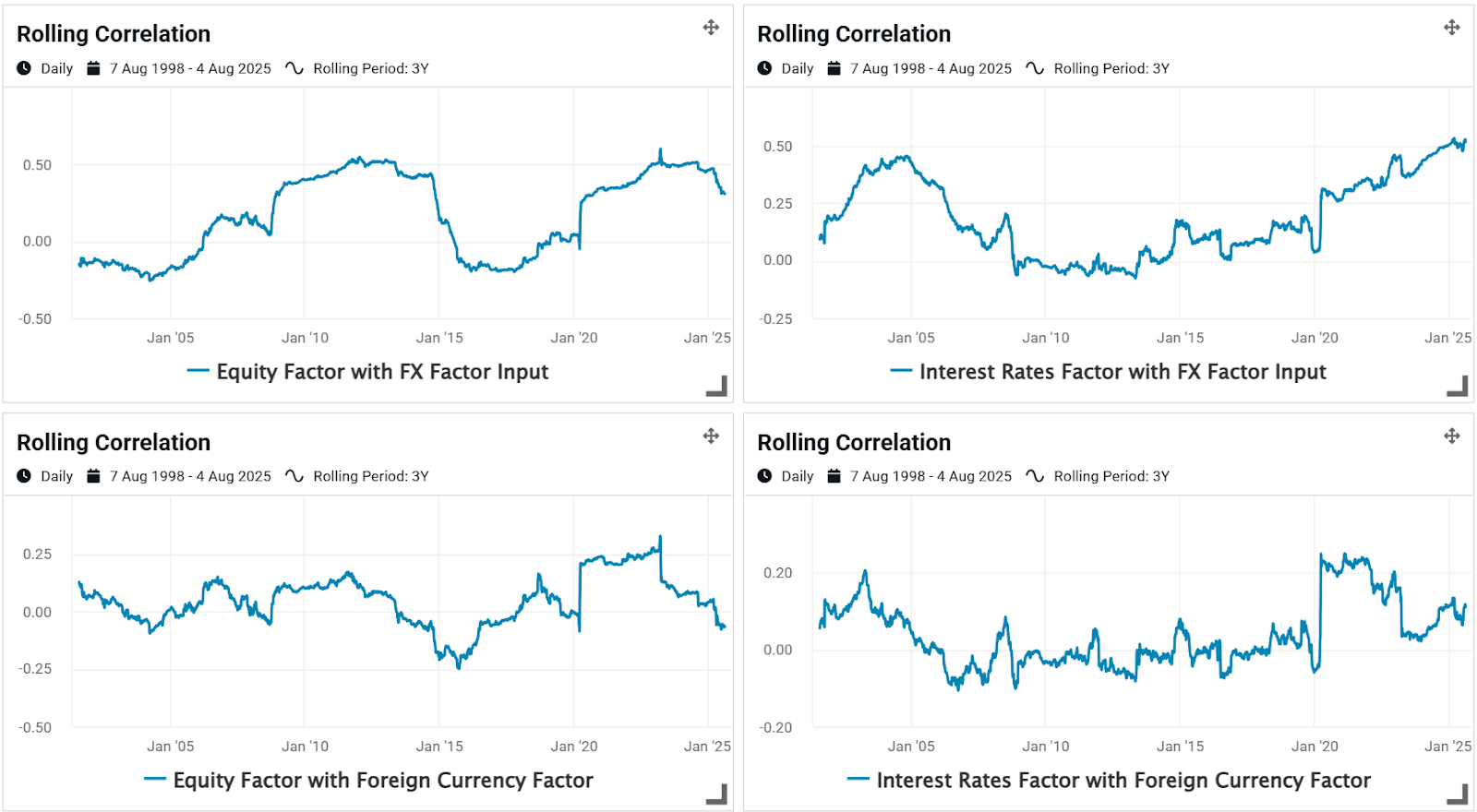
Task: Click Rolling Period 3Y text in bottom-right panel
Action: [x=1111, y=476]
